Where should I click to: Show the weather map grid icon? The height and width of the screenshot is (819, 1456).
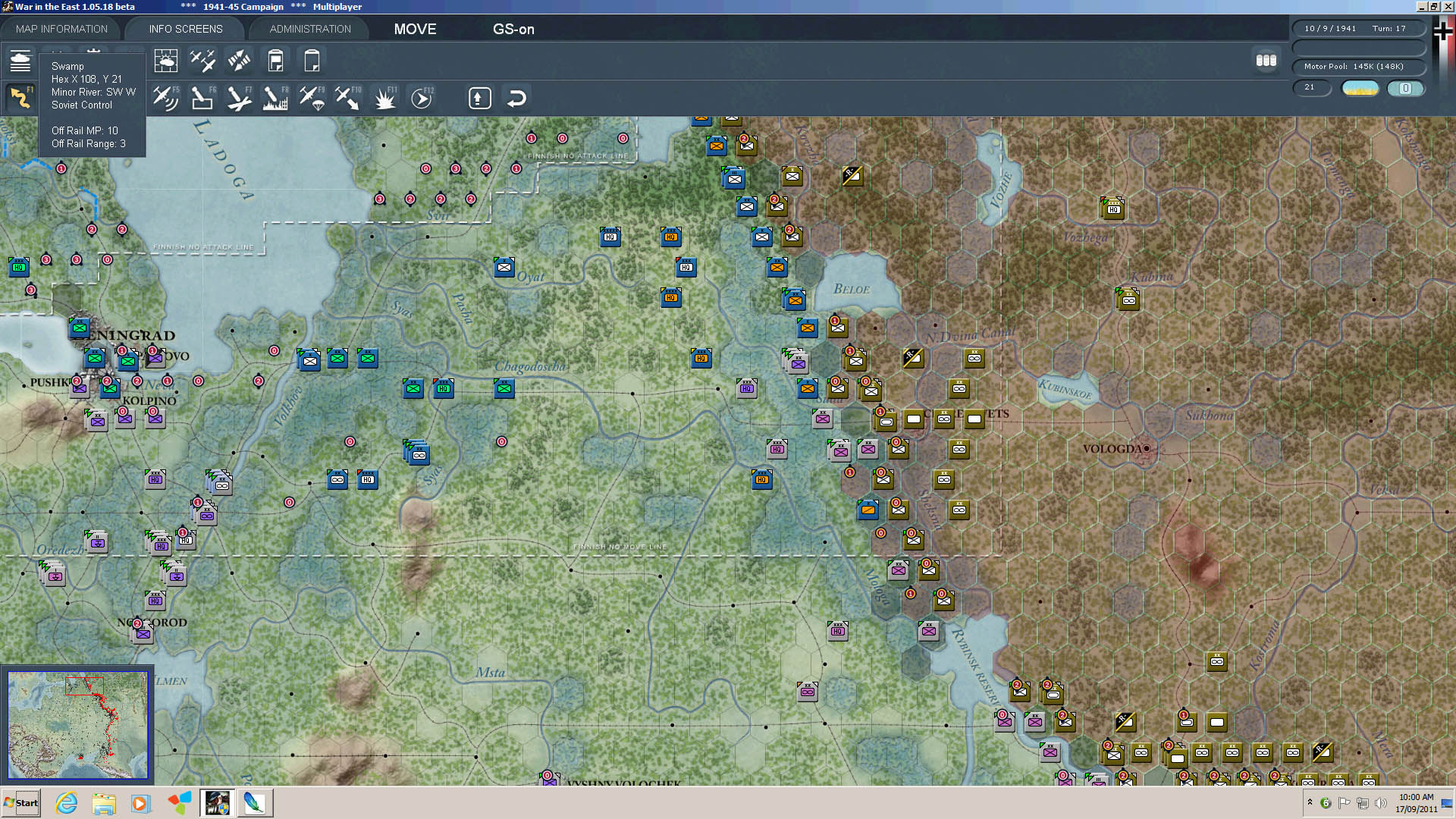(x=165, y=60)
